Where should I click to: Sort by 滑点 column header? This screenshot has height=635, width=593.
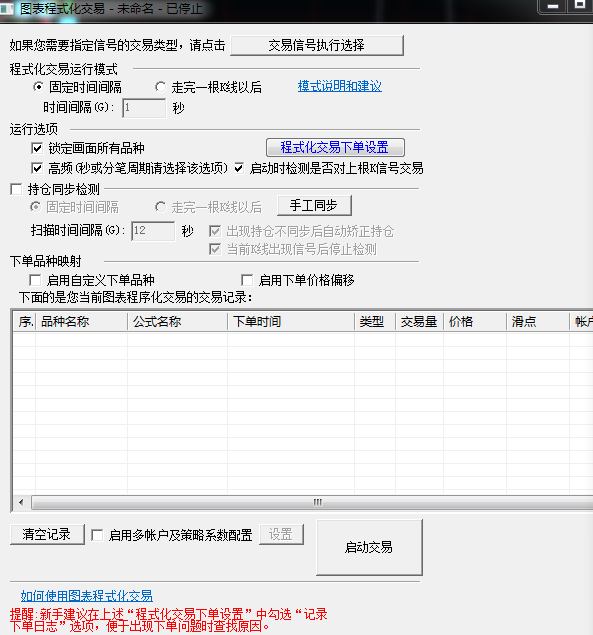click(538, 322)
